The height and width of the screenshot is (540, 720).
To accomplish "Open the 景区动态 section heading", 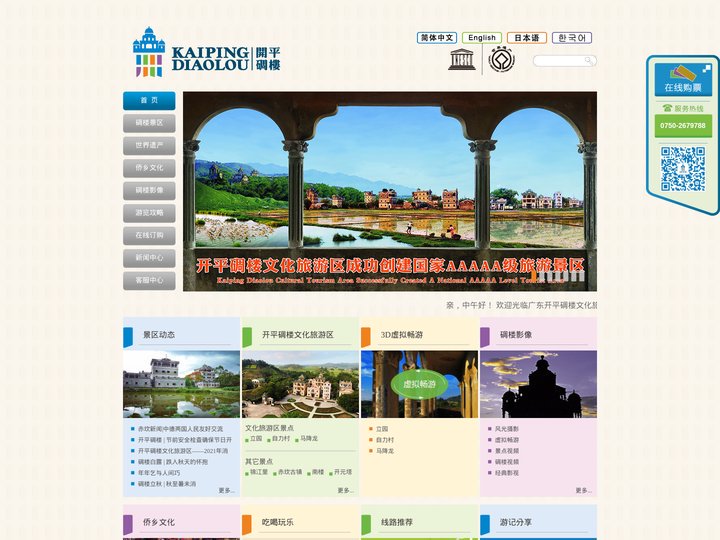I will (159, 335).
